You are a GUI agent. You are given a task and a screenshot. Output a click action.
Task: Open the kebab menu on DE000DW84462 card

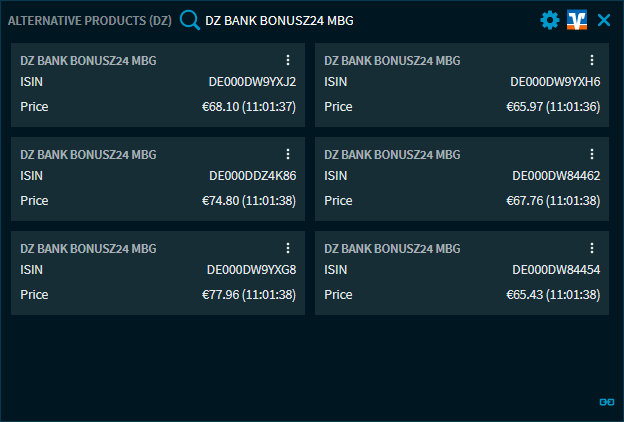click(592, 154)
